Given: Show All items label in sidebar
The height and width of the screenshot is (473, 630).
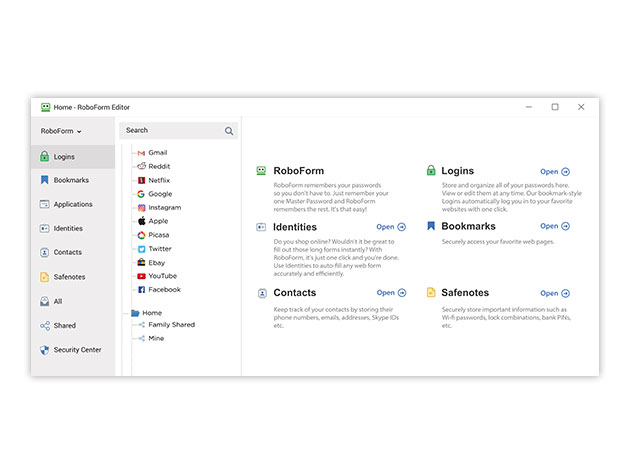Looking at the screenshot, I should pyautogui.click(x=58, y=301).
